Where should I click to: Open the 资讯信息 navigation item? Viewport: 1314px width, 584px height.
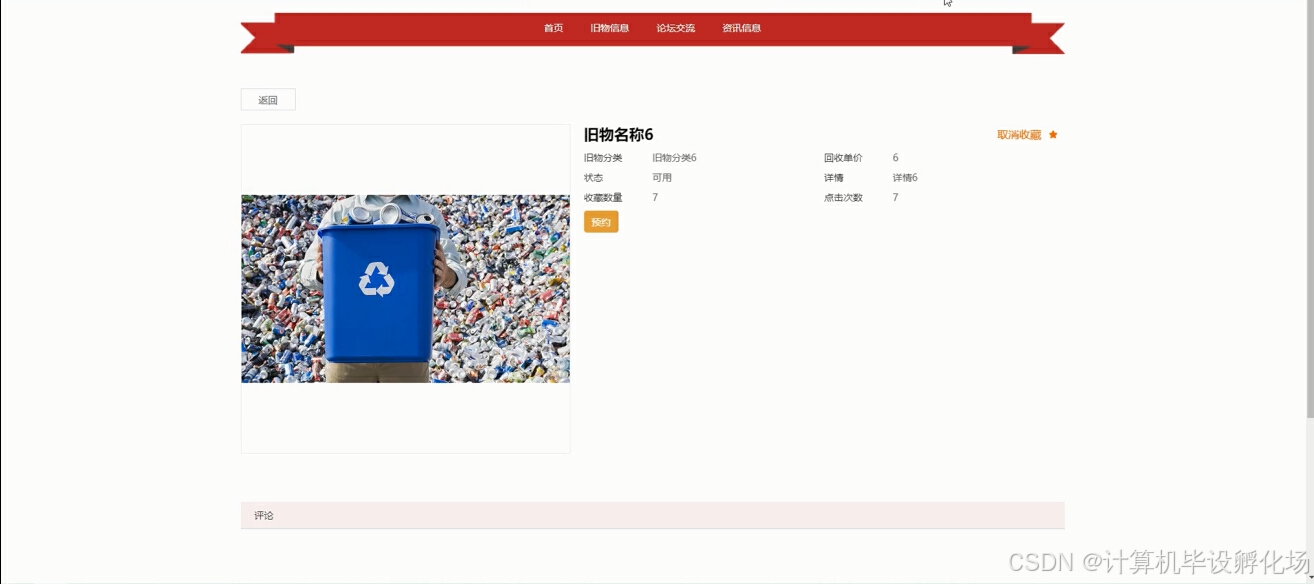tap(741, 28)
